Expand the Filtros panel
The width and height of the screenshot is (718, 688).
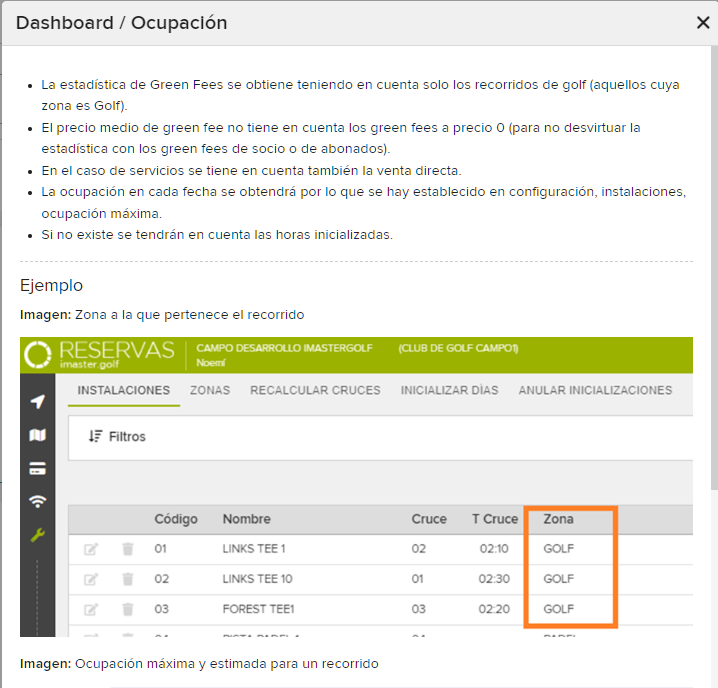(x=380, y=438)
